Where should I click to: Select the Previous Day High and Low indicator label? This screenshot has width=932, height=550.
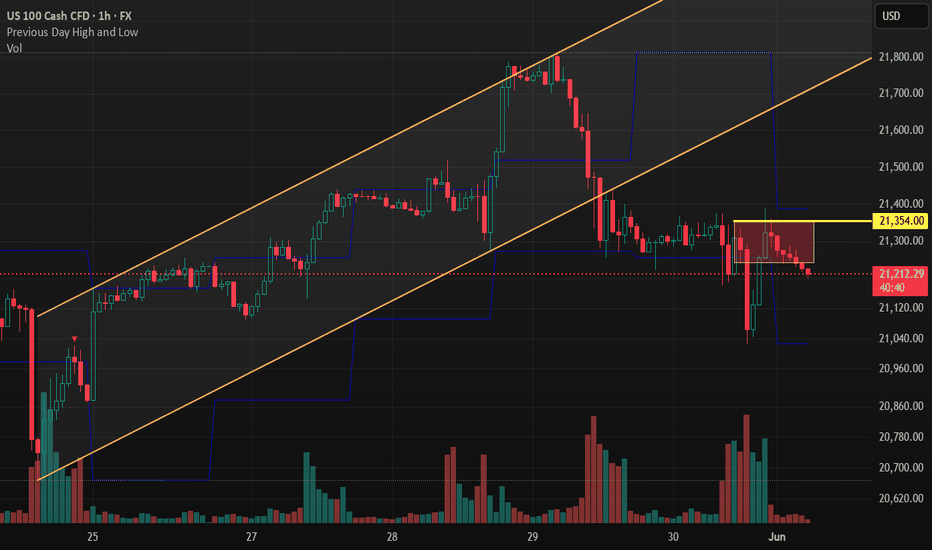click(x=73, y=32)
